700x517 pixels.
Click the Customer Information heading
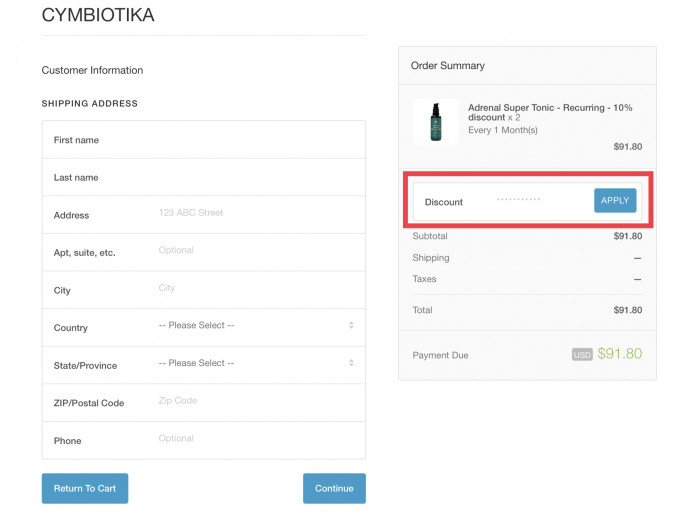click(92, 70)
